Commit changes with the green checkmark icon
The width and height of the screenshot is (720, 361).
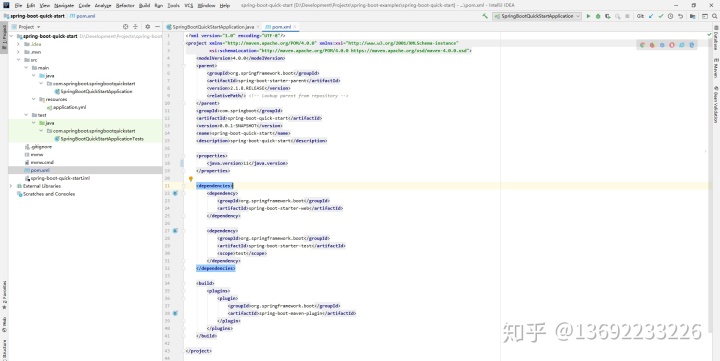pos(661,16)
